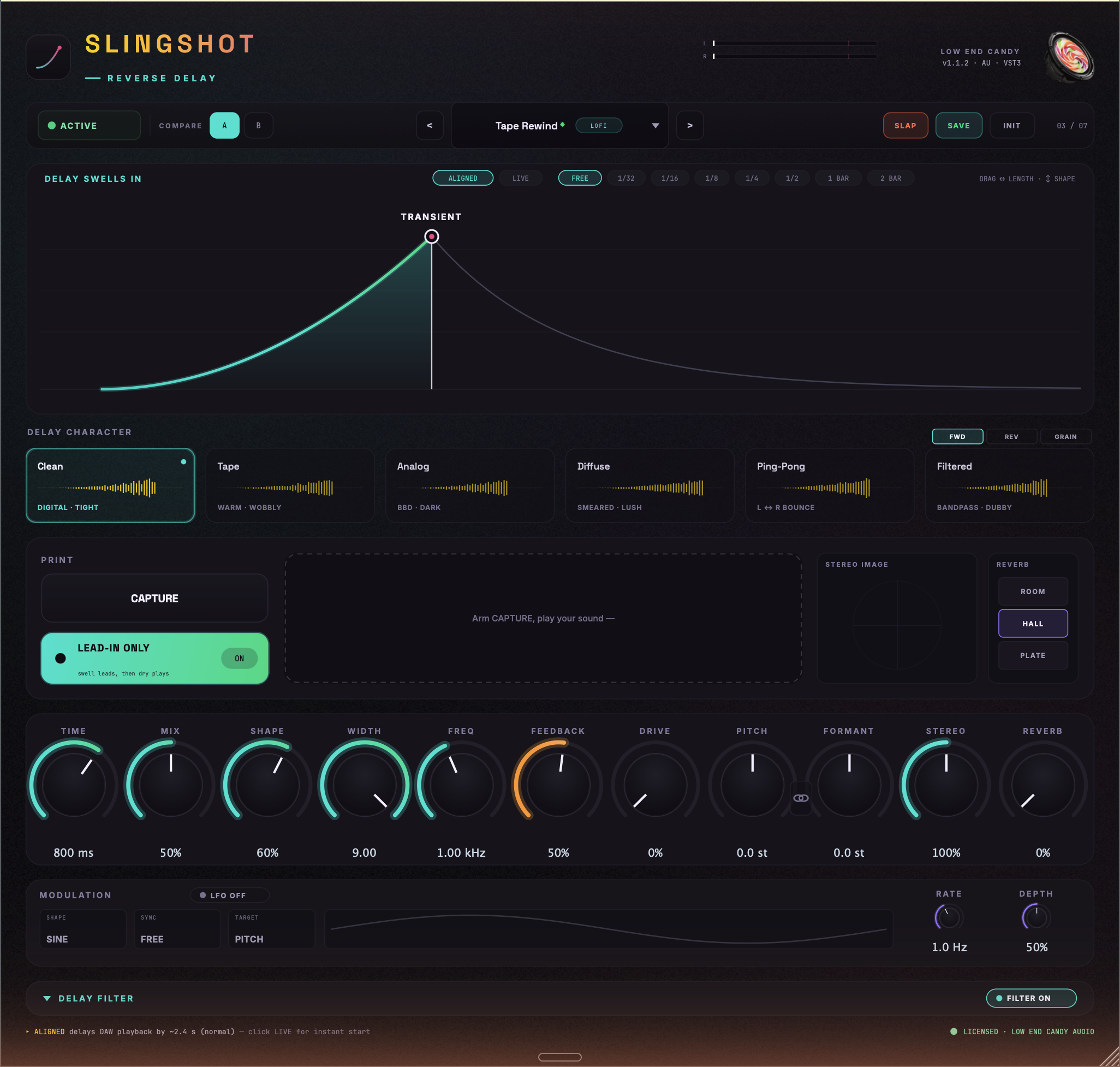Click the INIT button

click(x=1011, y=126)
